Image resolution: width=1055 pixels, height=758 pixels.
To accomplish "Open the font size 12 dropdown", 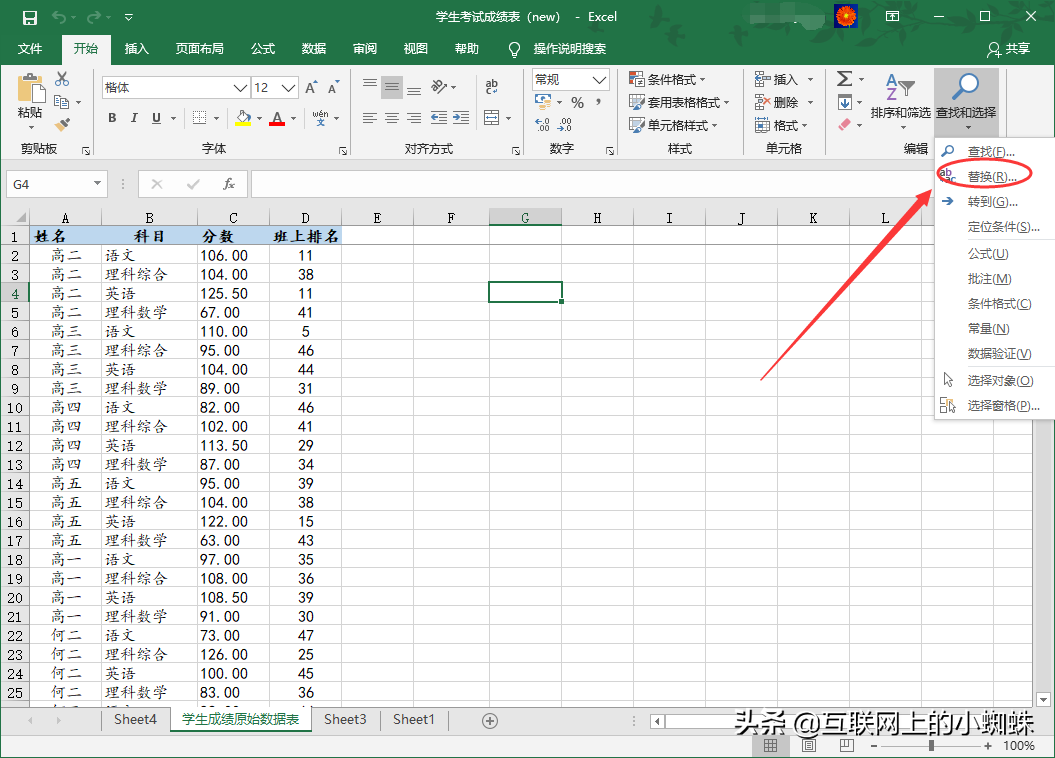I will click(x=289, y=88).
